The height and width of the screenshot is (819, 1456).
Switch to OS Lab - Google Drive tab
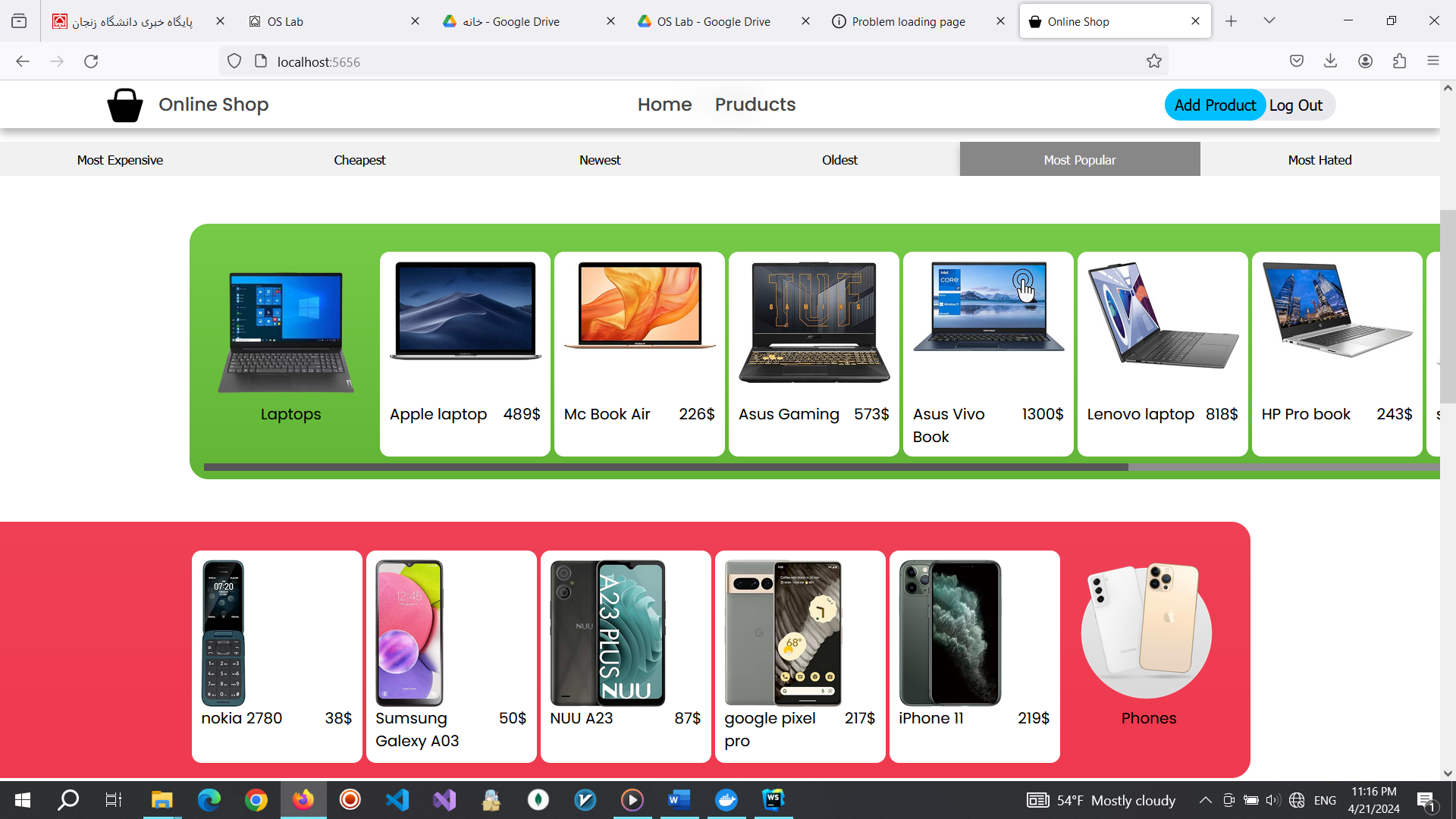tap(713, 21)
